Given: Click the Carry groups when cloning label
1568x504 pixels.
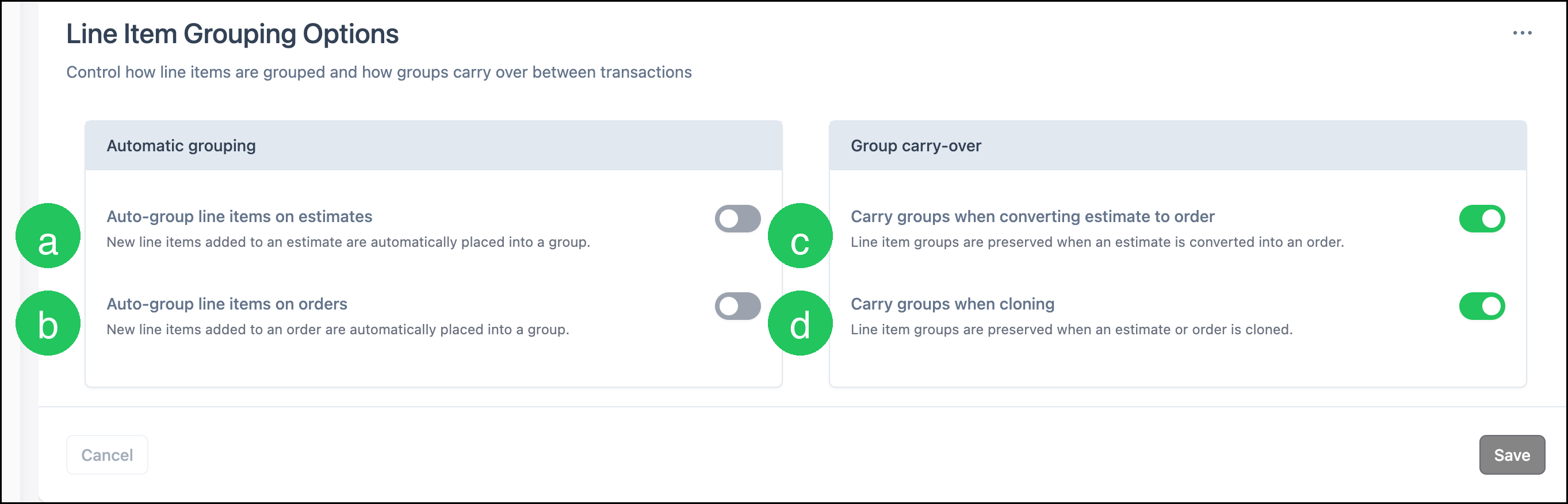Looking at the screenshot, I should (953, 304).
